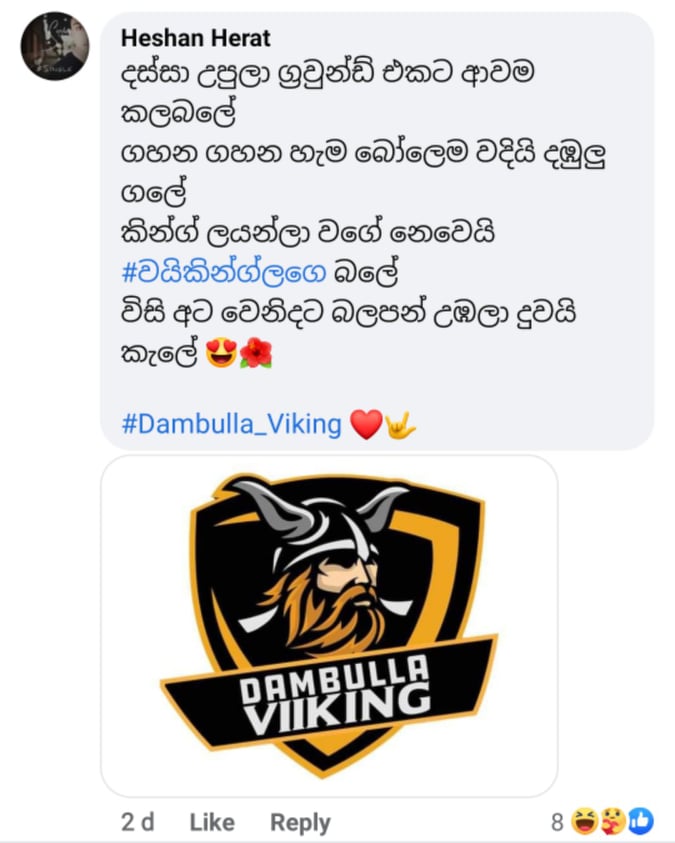
Task: Reply to Heshan Herat's comment
Action: [300, 823]
